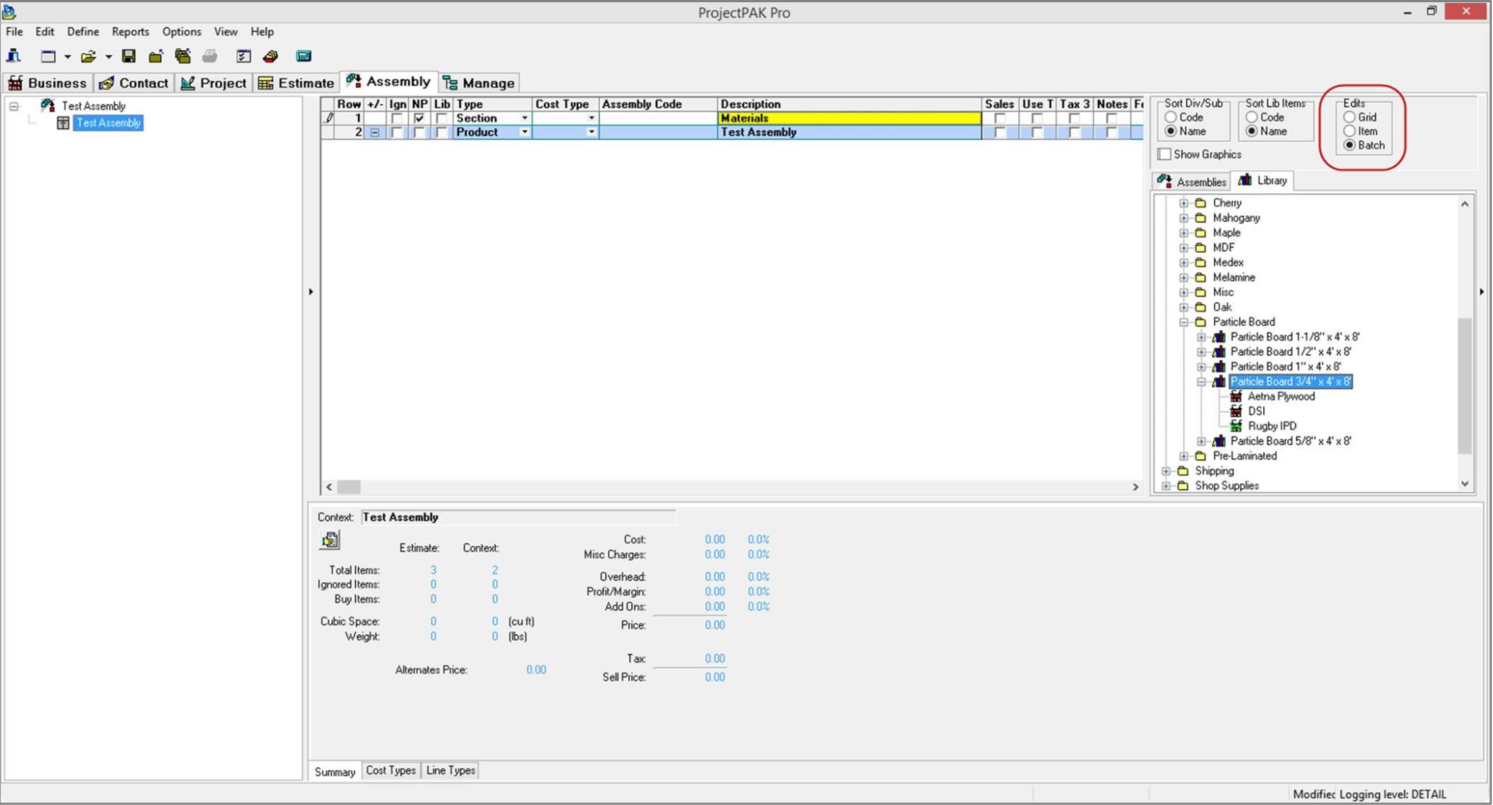Viewport: 1493px width, 805px height.
Task: Click the DSI vendor icon
Action: (x=1237, y=411)
